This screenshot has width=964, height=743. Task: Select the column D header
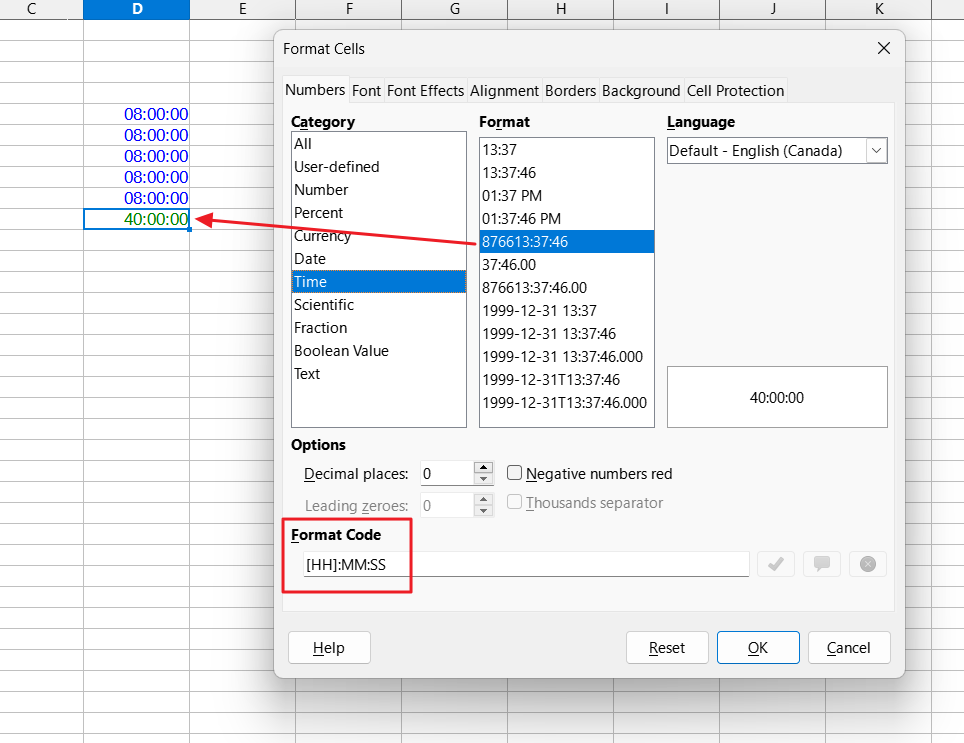pyautogui.click(x=136, y=10)
